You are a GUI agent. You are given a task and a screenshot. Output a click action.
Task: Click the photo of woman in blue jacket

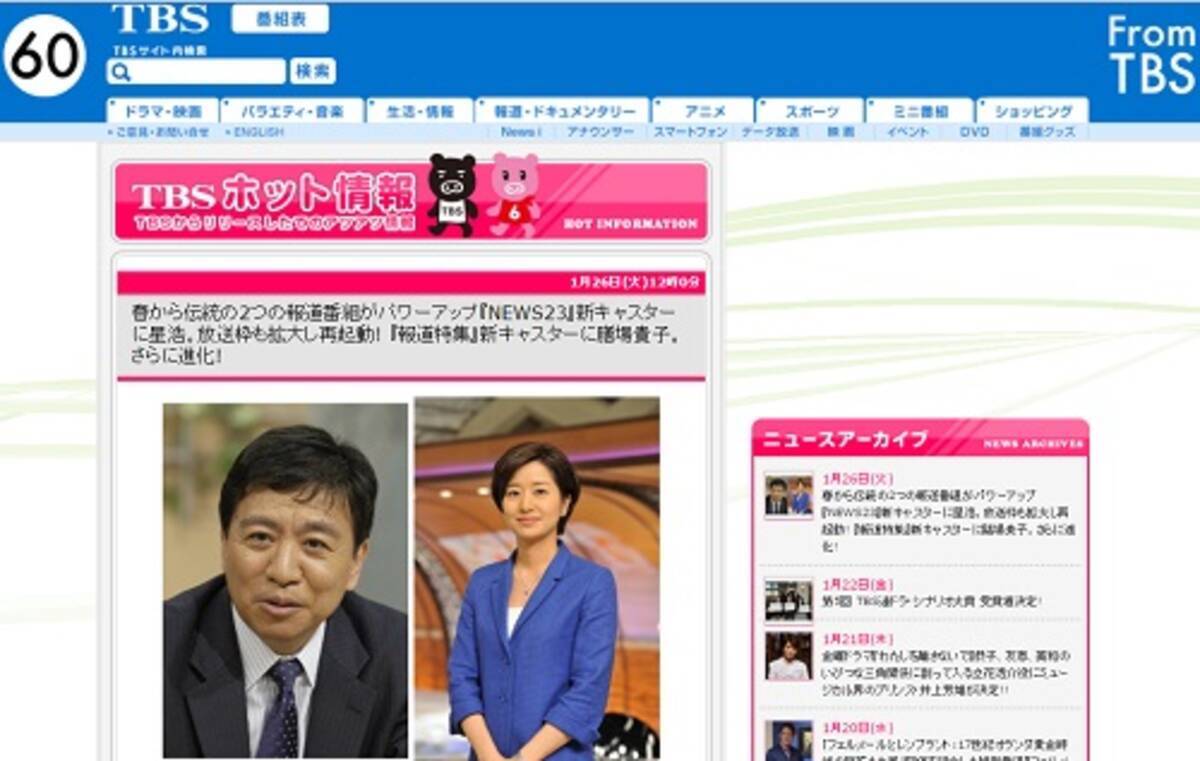pyautogui.click(x=537, y=578)
